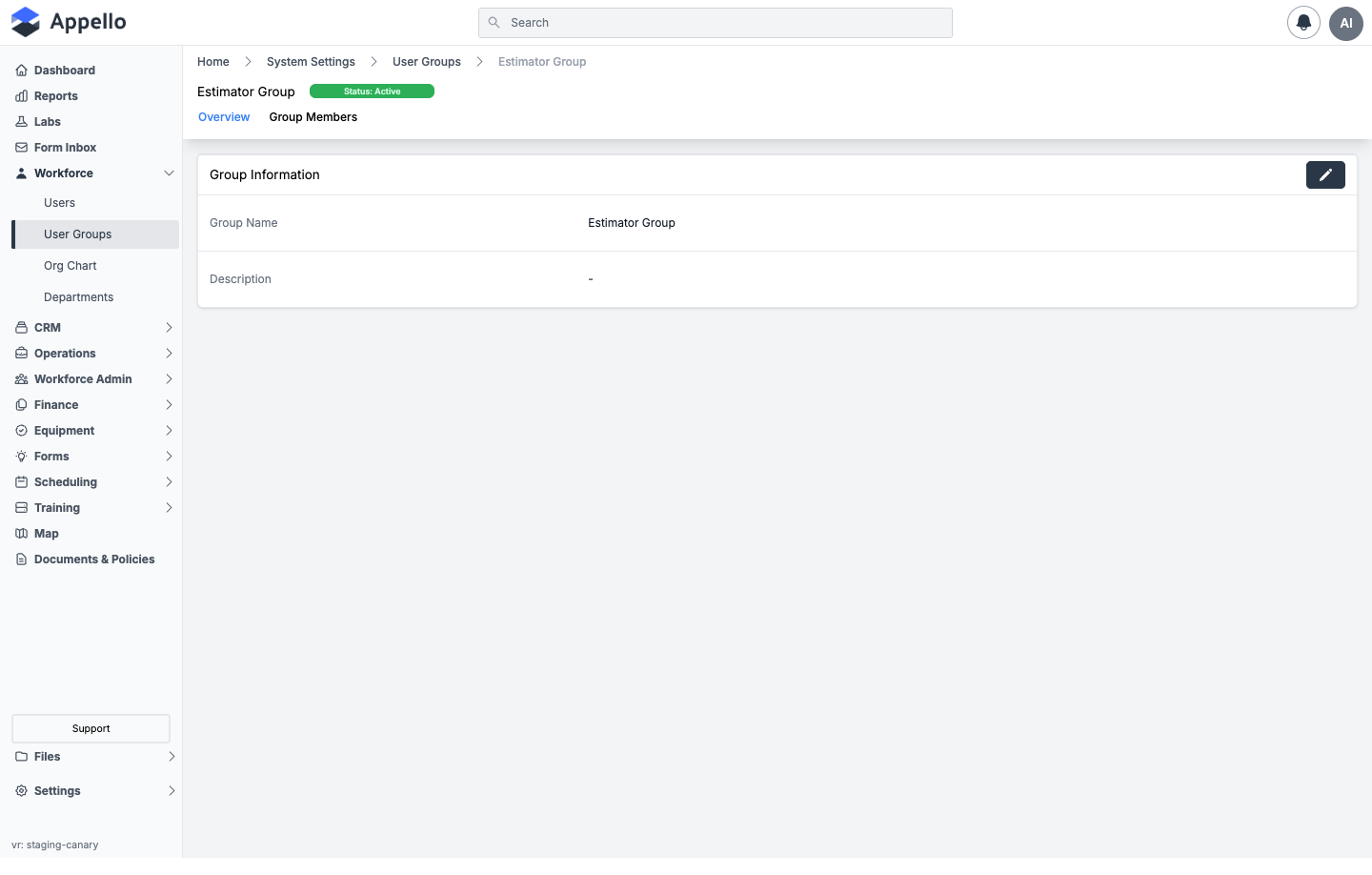Click the Forms lightbulb icon

coord(21,457)
